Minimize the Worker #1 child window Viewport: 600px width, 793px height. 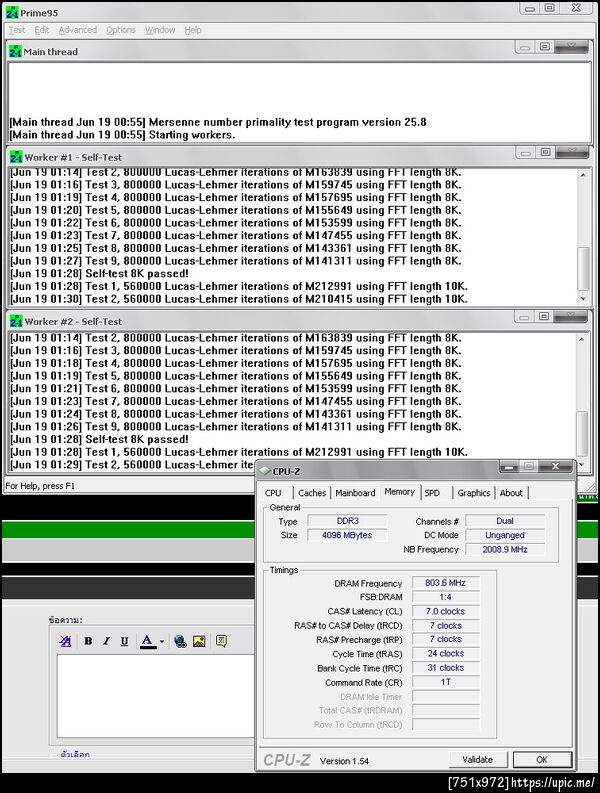click(x=525, y=152)
